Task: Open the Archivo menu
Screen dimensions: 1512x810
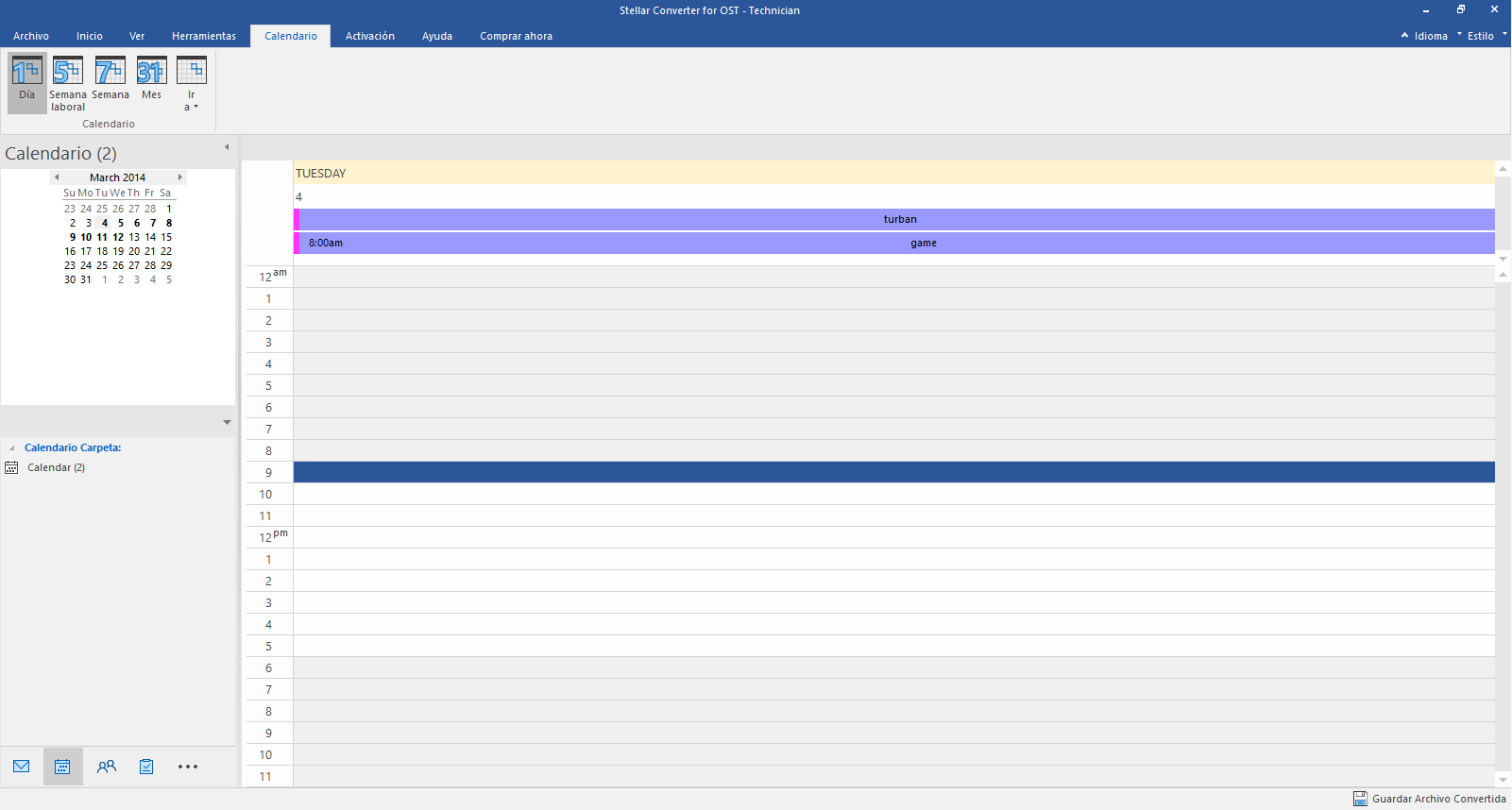Action: (31, 36)
